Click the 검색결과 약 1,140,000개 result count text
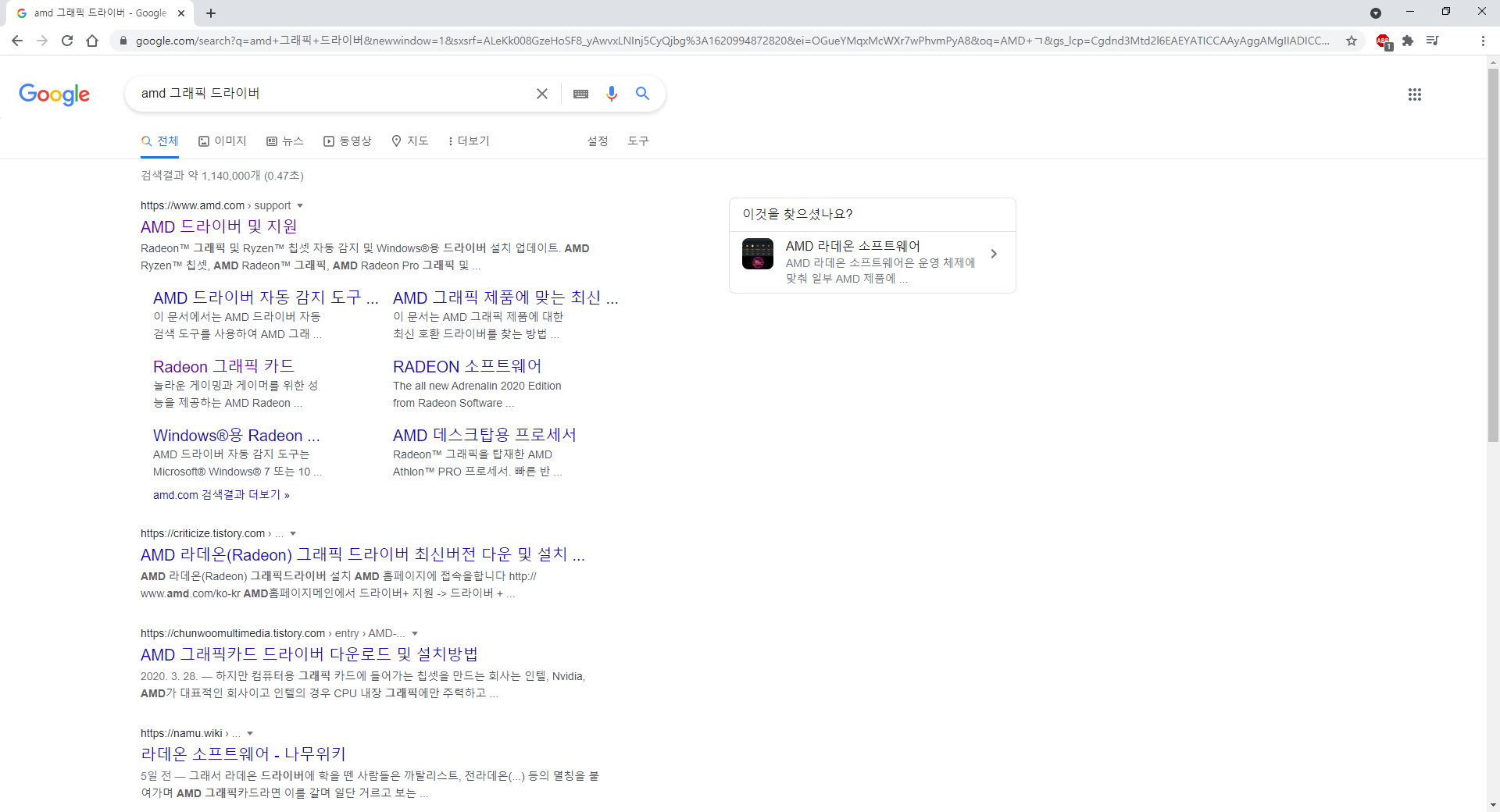The image size is (1500, 812). [222, 176]
